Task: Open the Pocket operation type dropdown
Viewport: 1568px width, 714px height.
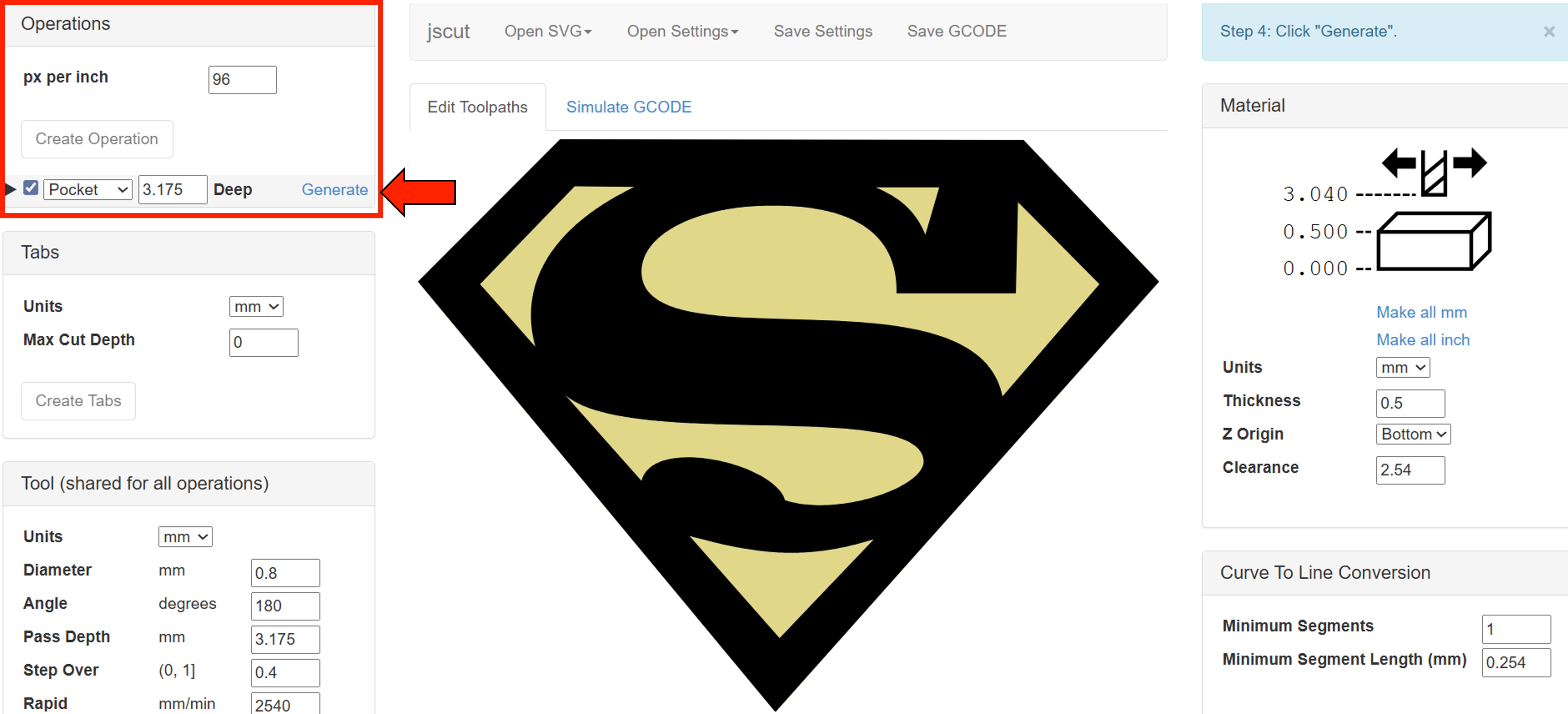Action: coord(88,190)
